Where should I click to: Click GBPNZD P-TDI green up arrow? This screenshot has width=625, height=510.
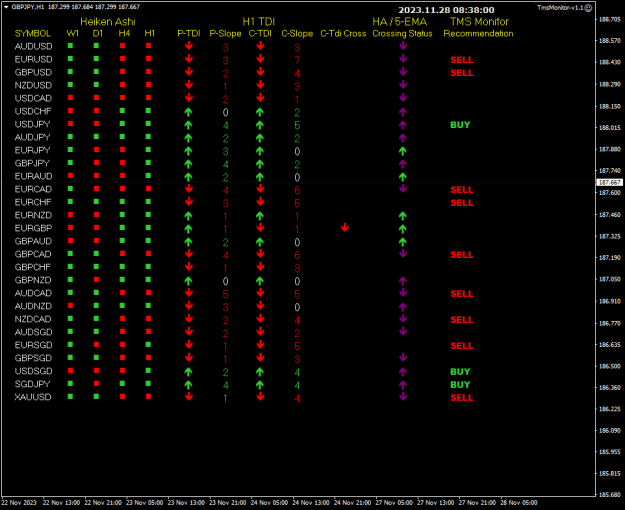tap(189, 281)
